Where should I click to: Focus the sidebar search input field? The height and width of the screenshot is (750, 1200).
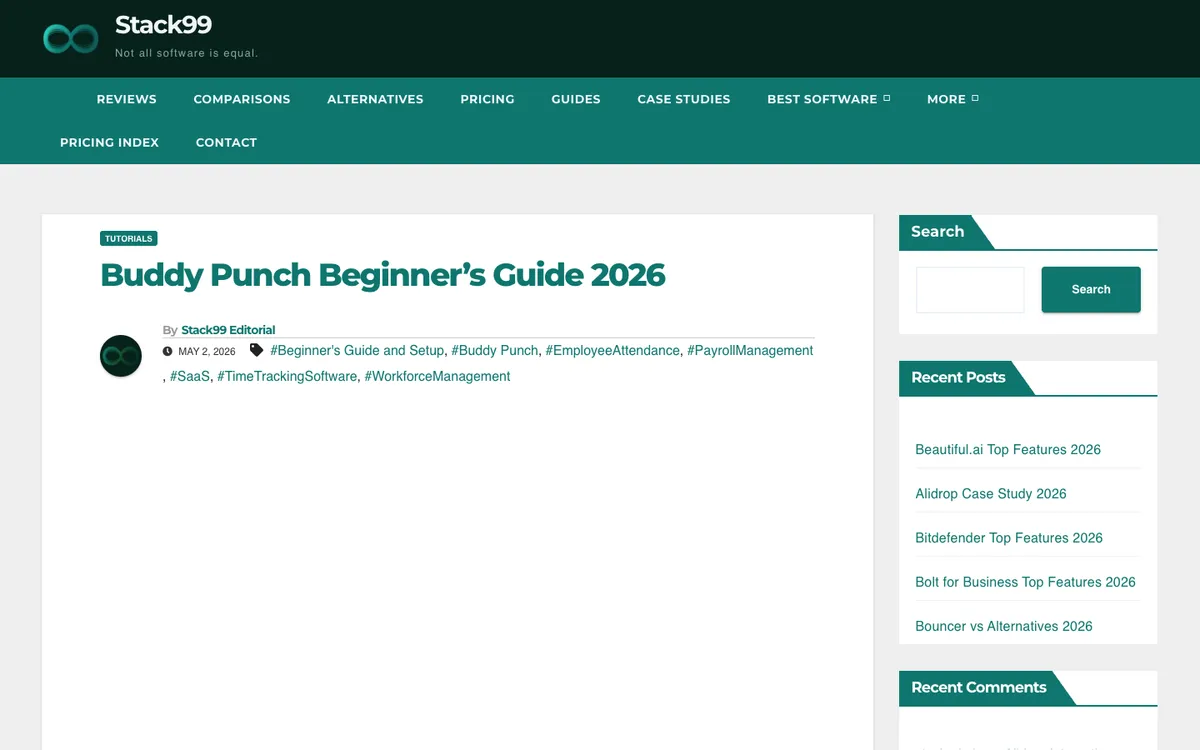click(x=970, y=290)
